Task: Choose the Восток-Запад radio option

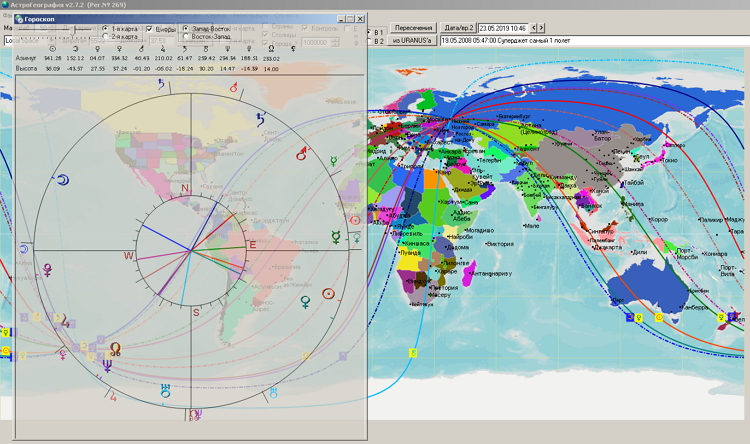Action: pos(185,37)
